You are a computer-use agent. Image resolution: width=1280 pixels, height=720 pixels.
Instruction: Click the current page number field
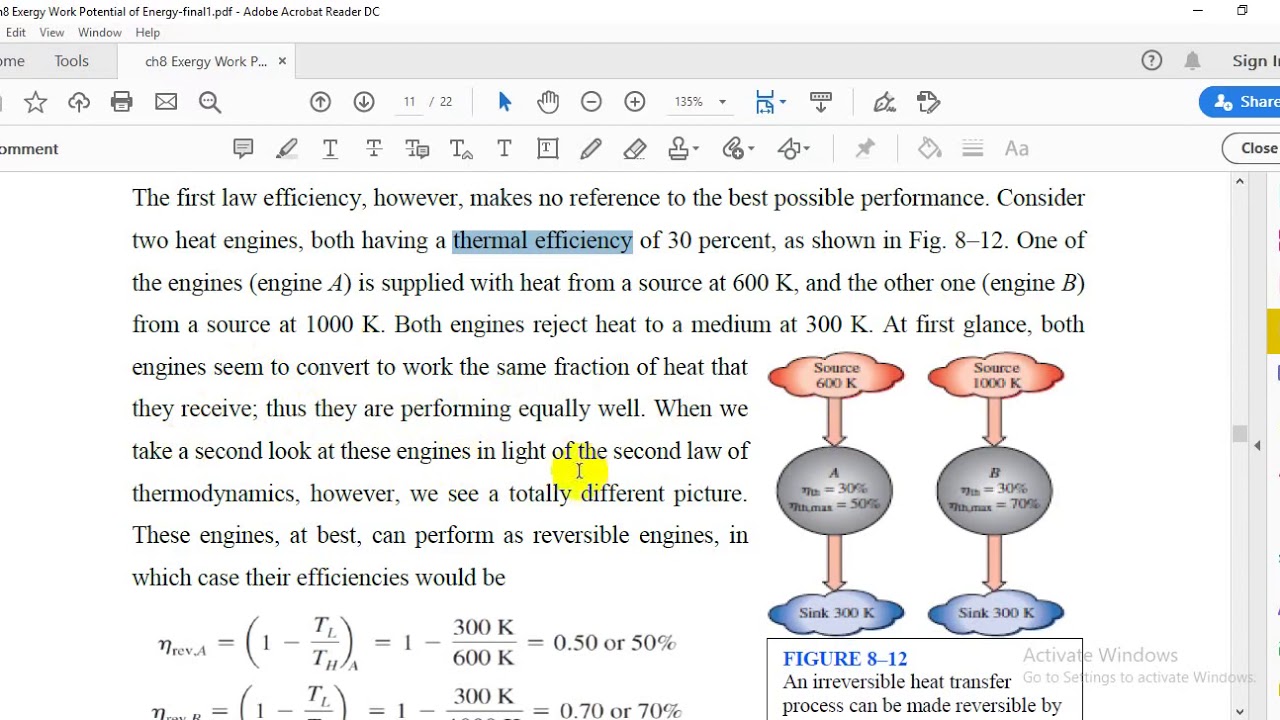pyautogui.click(x=409, y=102)
